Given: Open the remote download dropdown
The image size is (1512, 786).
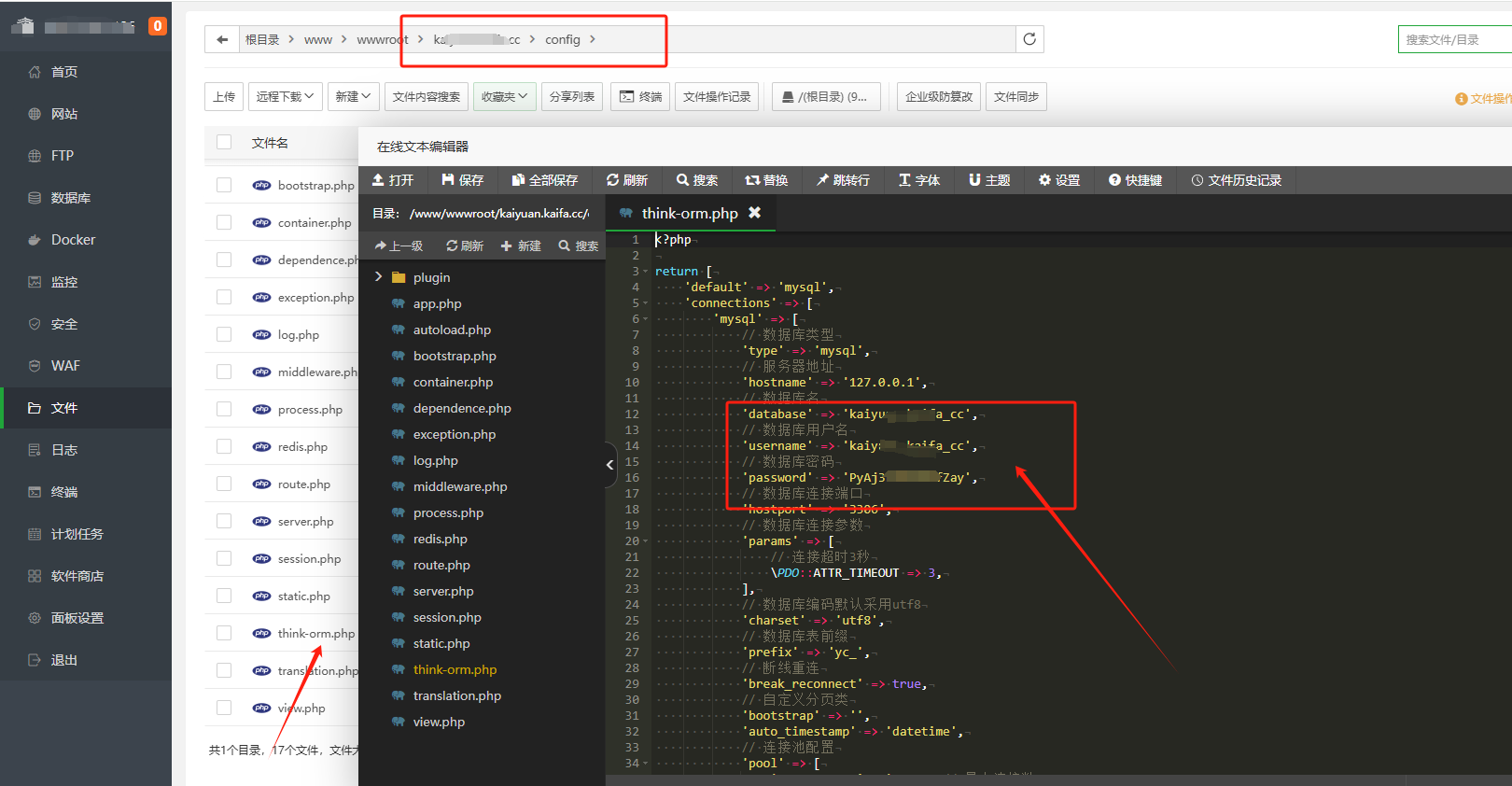Looking at the screenshot, I should coord(286,97).
